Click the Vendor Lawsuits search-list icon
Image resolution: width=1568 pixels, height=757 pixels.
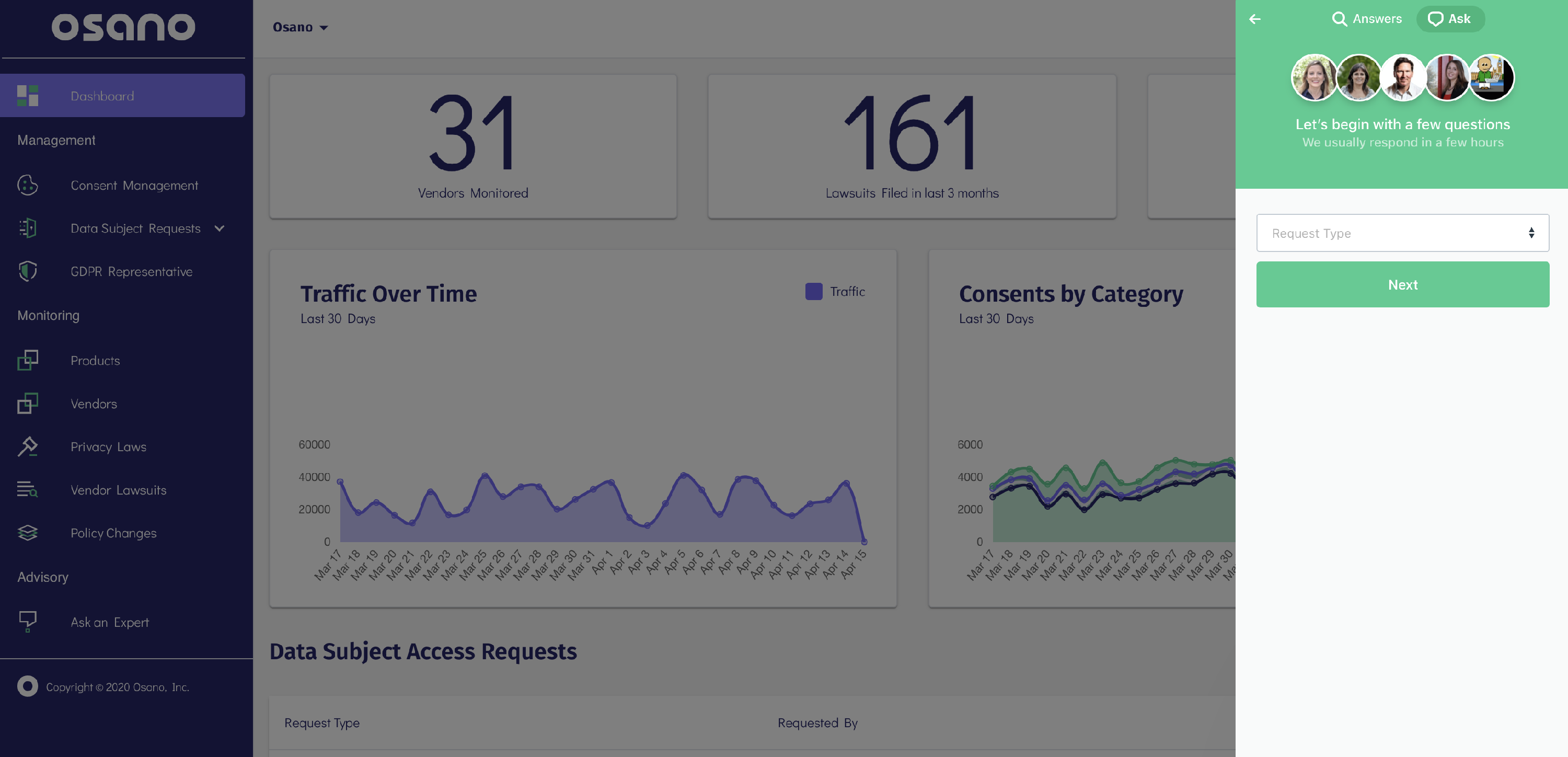pos(27,490)
